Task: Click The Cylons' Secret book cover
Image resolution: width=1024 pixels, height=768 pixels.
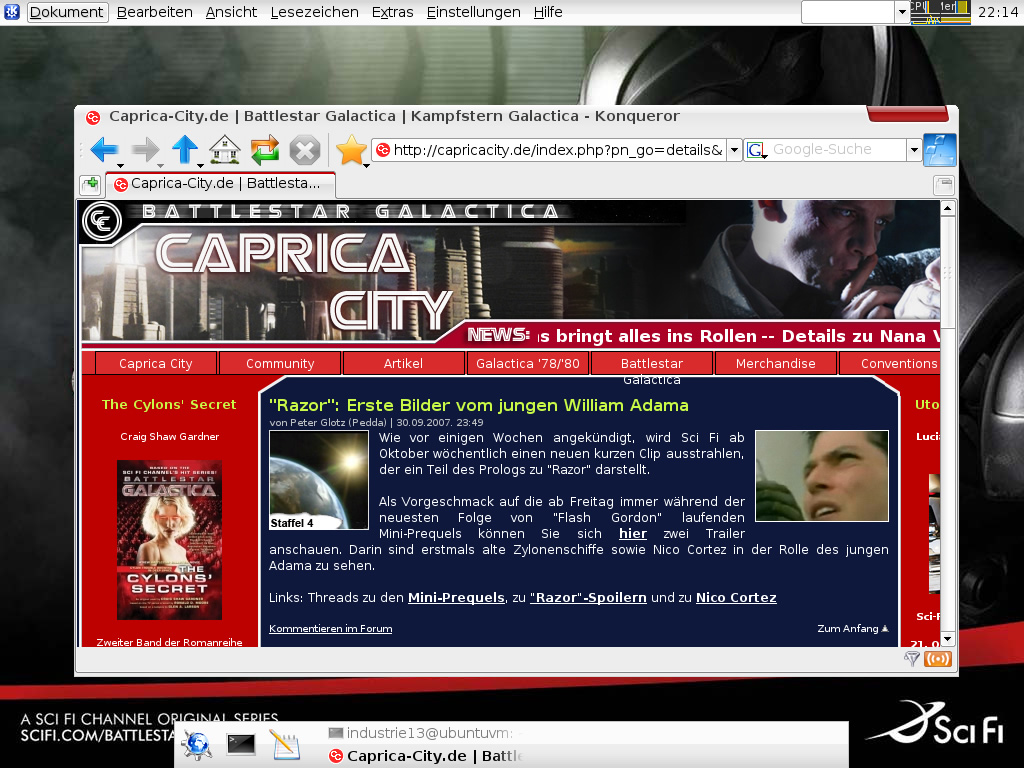Action: 169,540
